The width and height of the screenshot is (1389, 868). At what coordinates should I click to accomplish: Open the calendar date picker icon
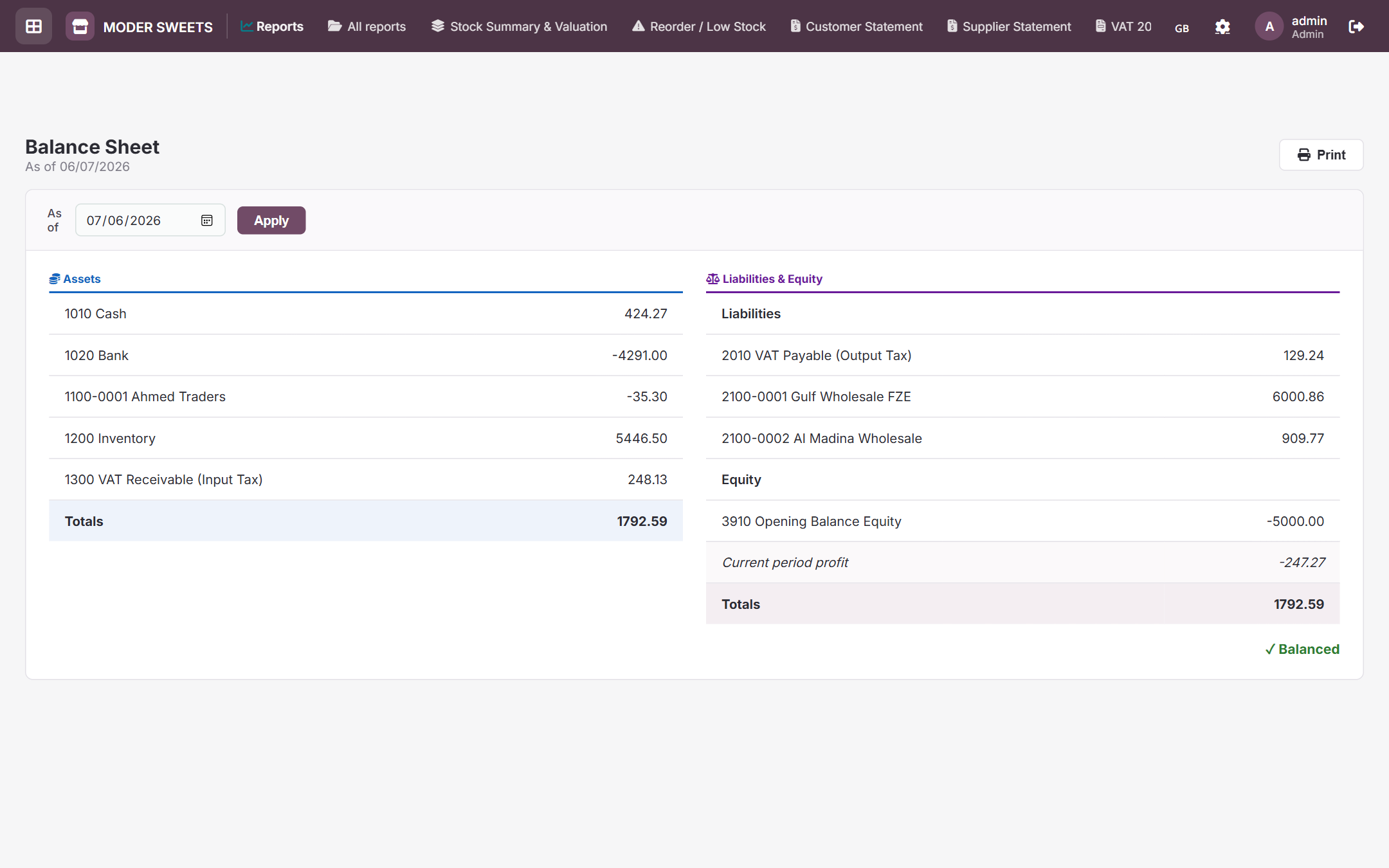(206, 221)
